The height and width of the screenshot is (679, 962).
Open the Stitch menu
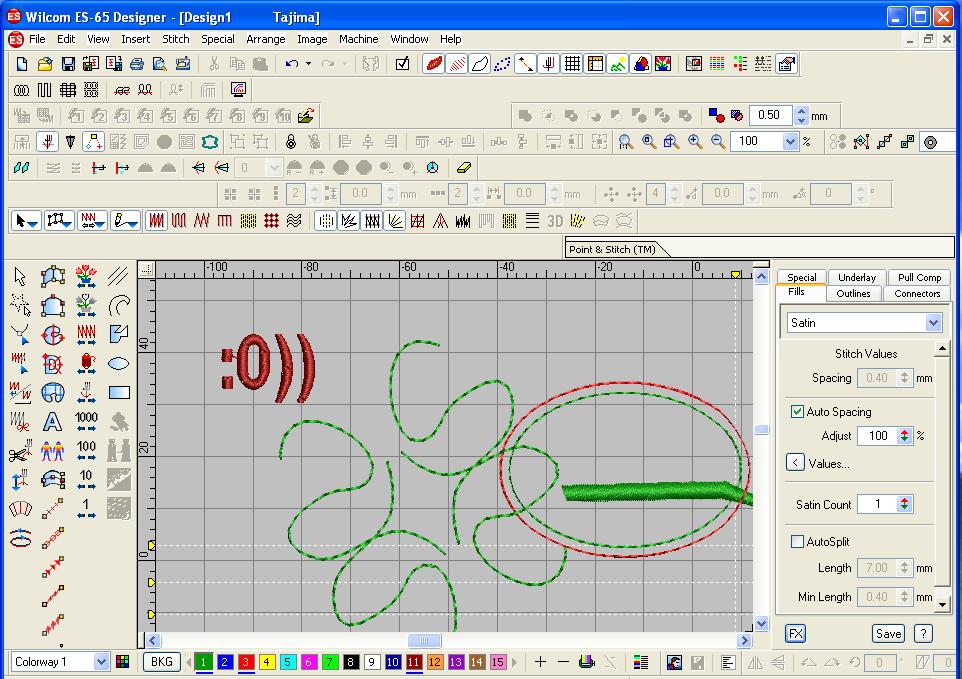pyautogui.click(x=176, y=39)
